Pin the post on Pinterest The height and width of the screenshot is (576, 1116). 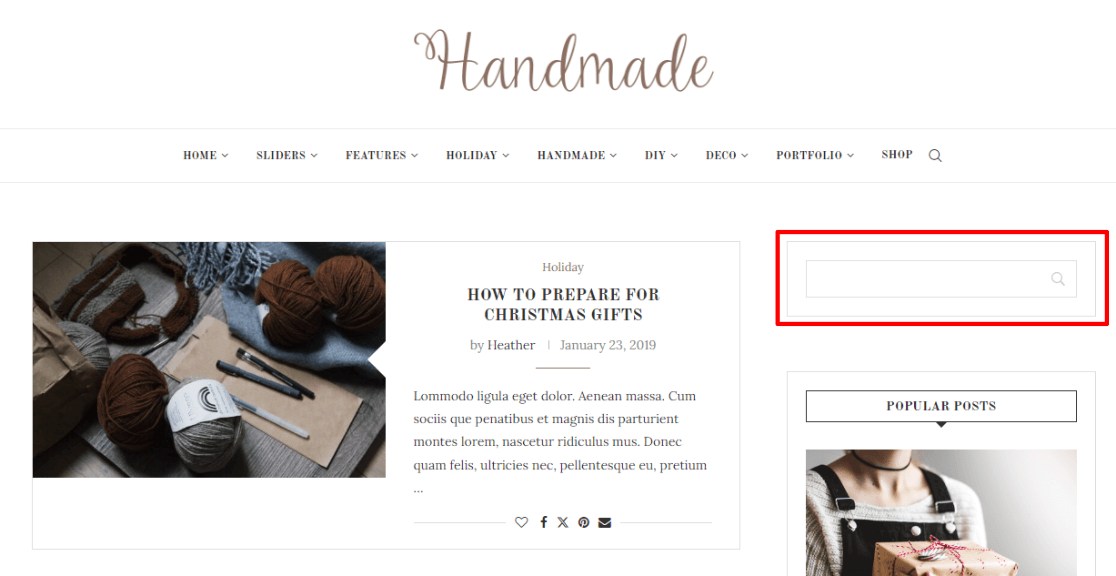coord(584,523)
